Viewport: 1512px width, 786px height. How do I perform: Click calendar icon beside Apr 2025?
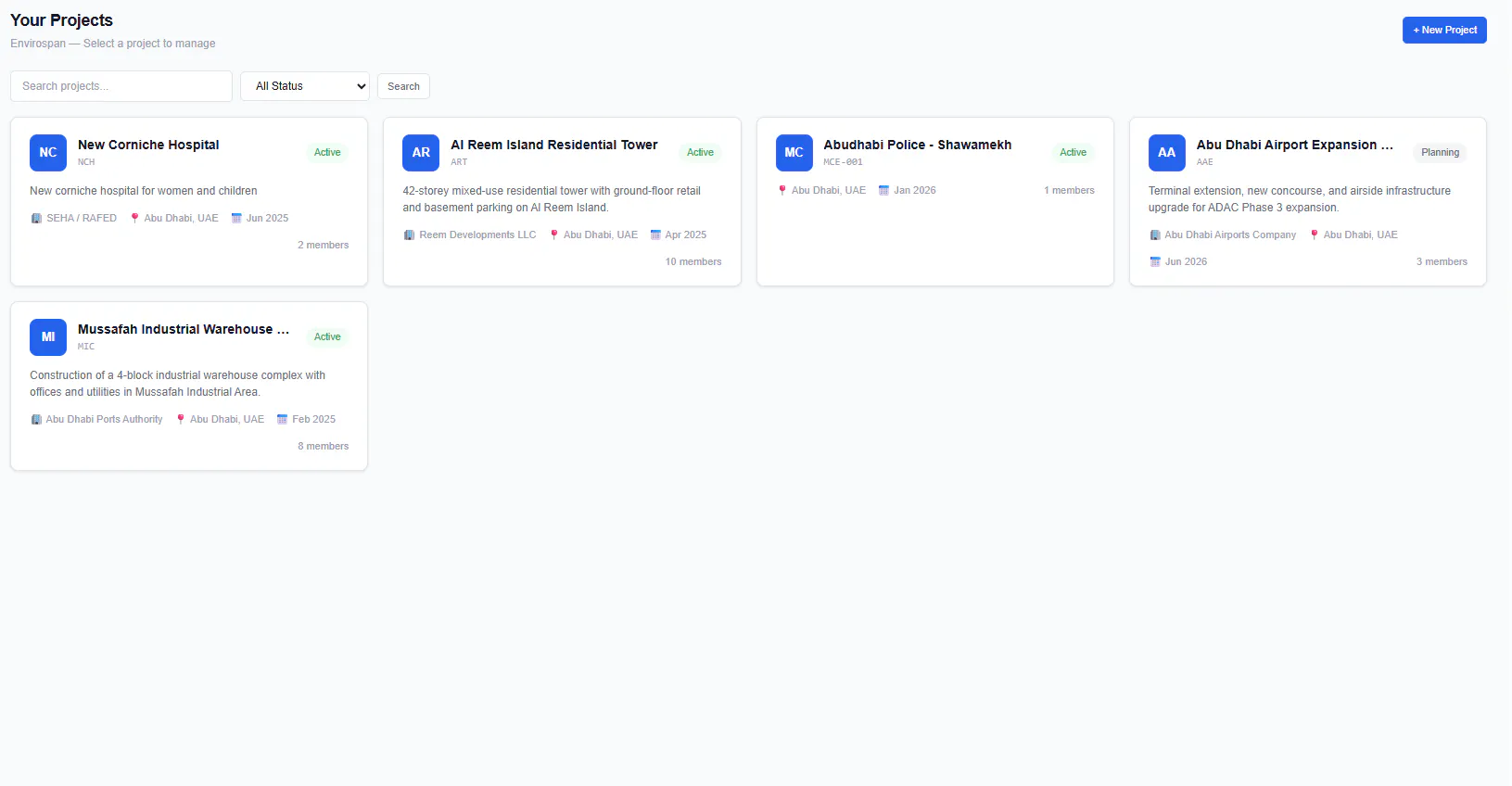pos(655,235)
